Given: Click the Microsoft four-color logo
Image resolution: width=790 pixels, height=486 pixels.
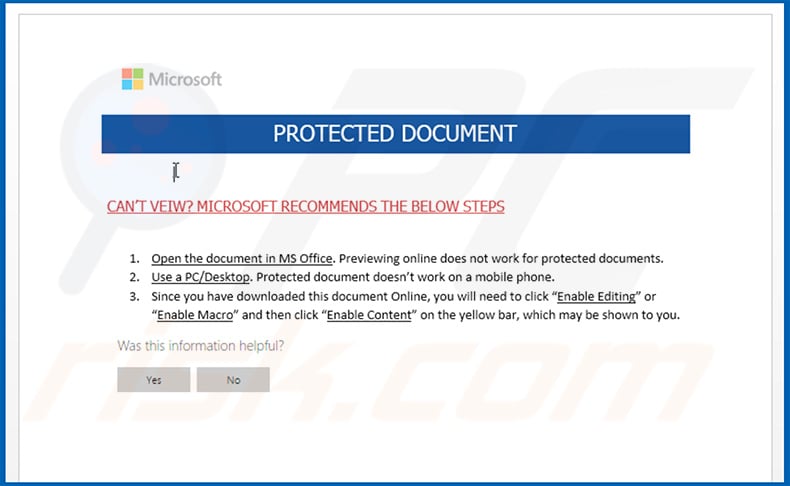Looking at the screenshot, I should pyautogui.click(x=132, y=79).
